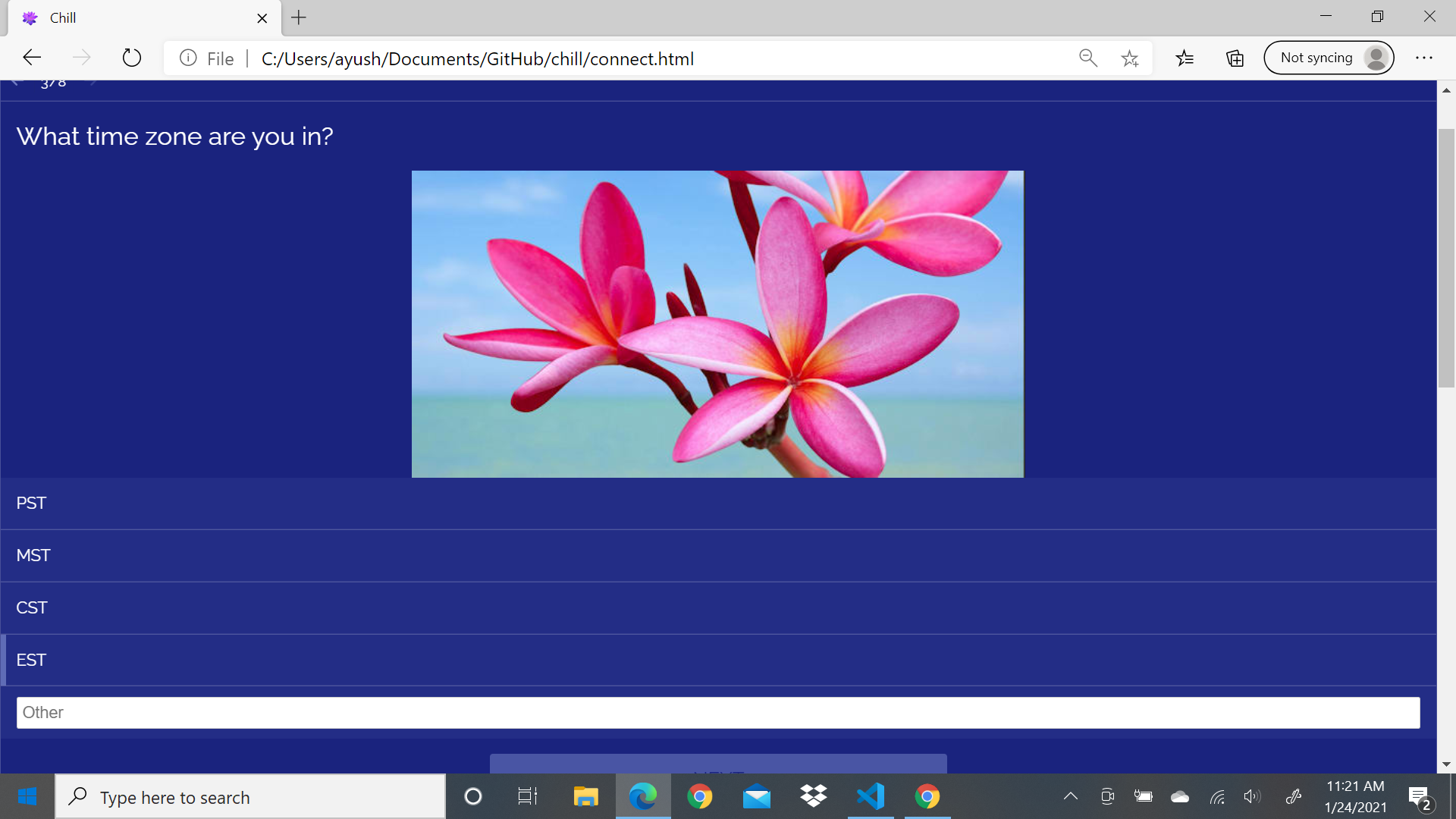Open Visual Studio Code from taskbar
This screenshot has width=1456, height=819.
click(x=870, y=796)
